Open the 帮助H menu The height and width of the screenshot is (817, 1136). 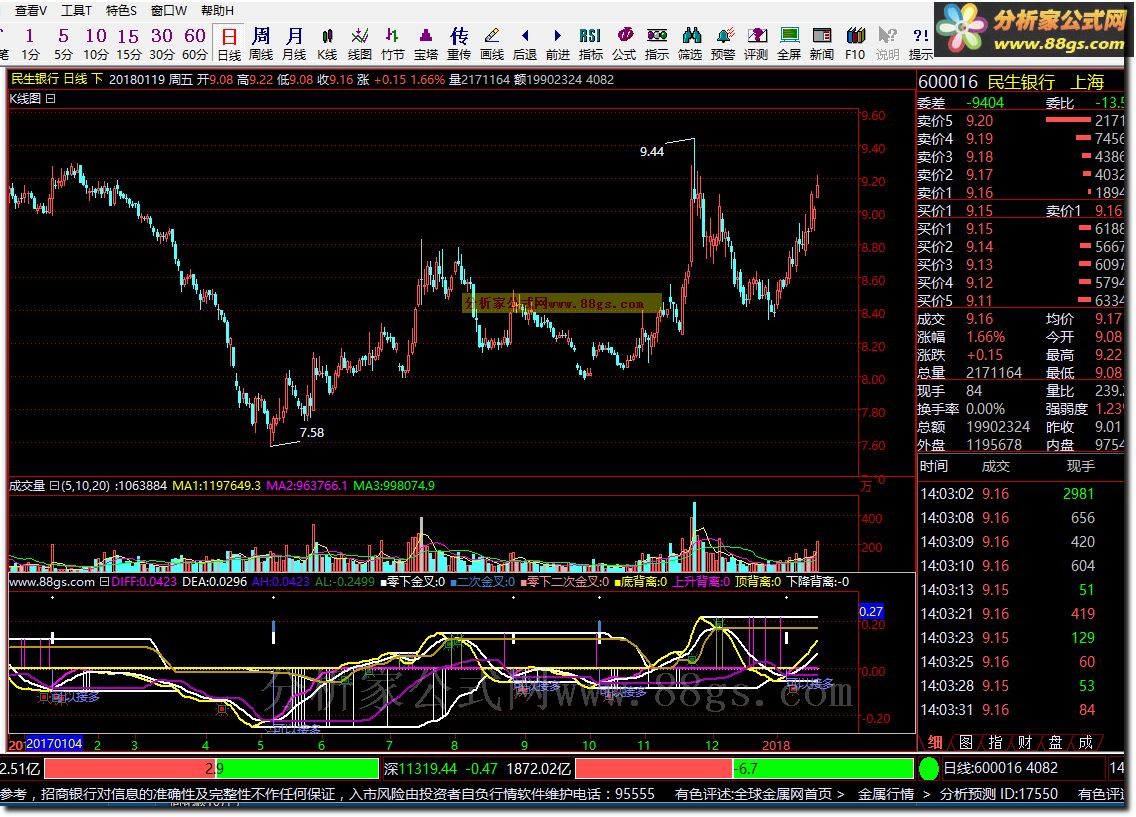[x=217, y=11]
